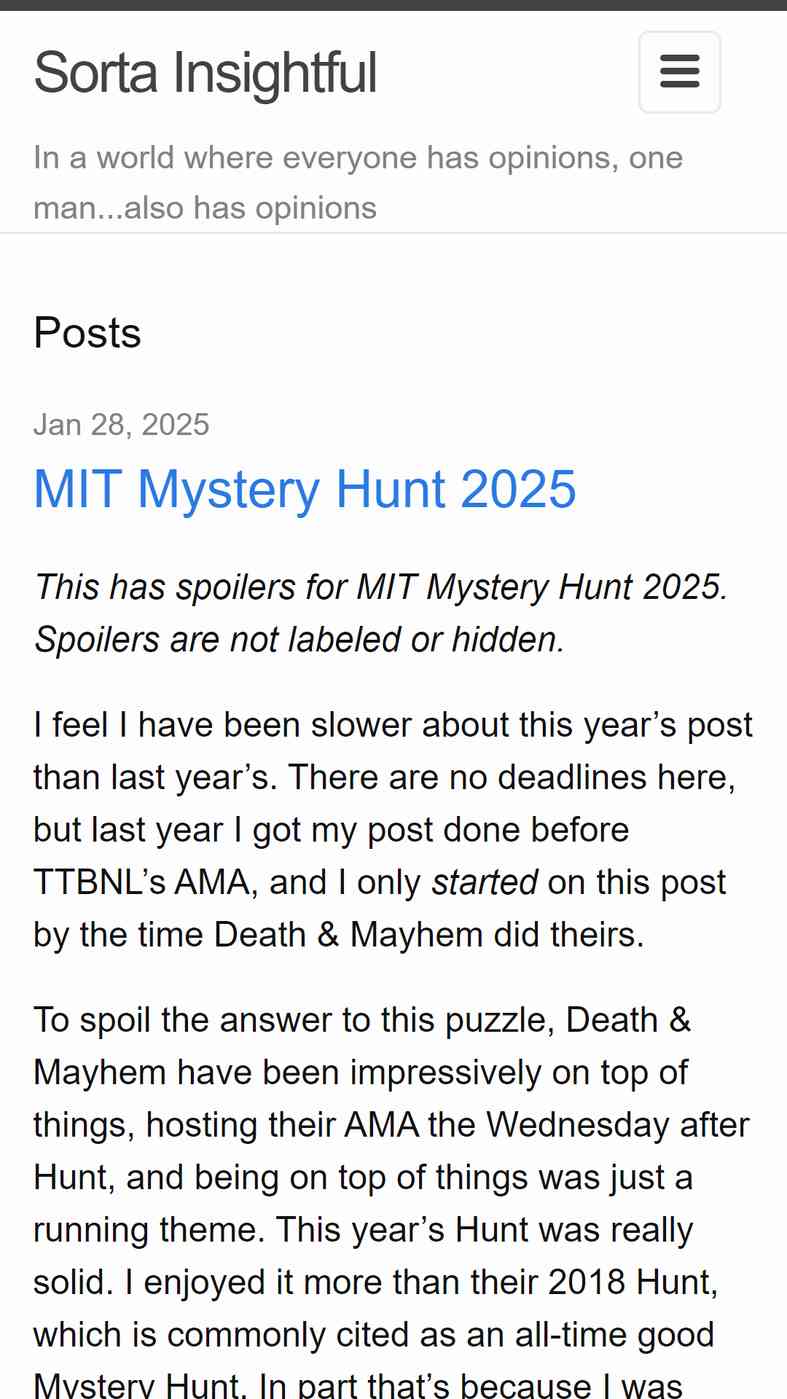Click the paragraph beginning "I feel I have"
The height and width of the screenshot is (1399, 787).
393,830
